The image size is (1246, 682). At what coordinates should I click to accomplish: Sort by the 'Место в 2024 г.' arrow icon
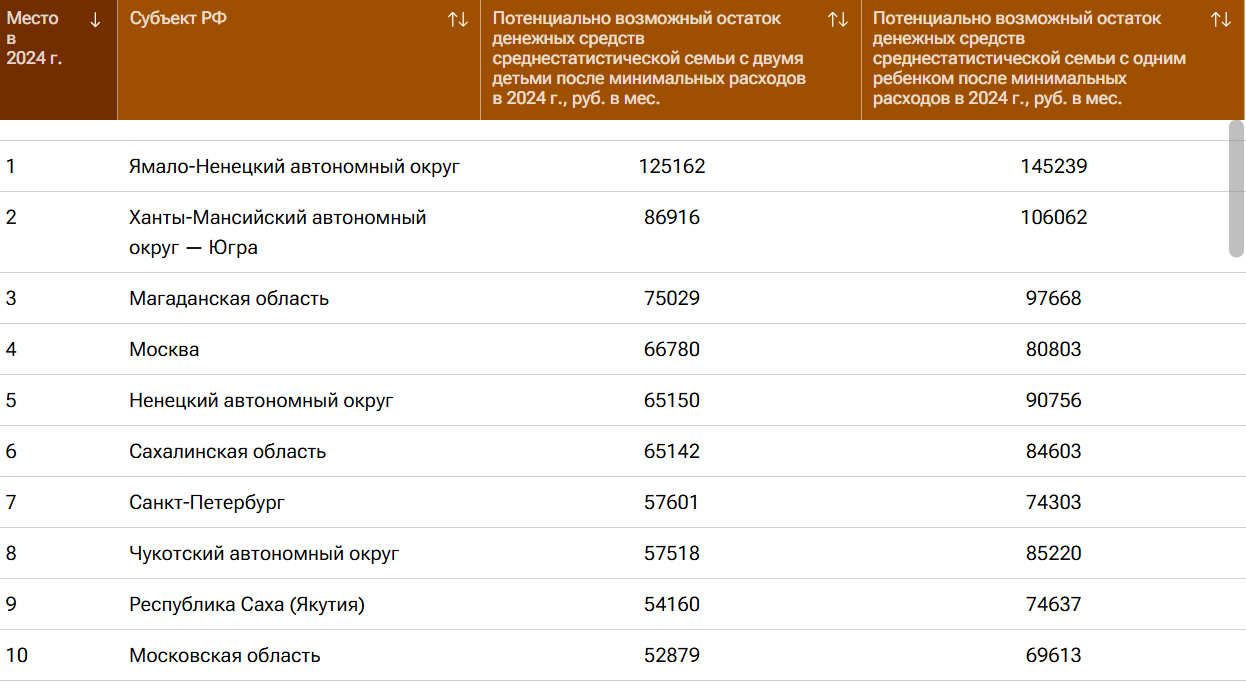coord(95,20)
